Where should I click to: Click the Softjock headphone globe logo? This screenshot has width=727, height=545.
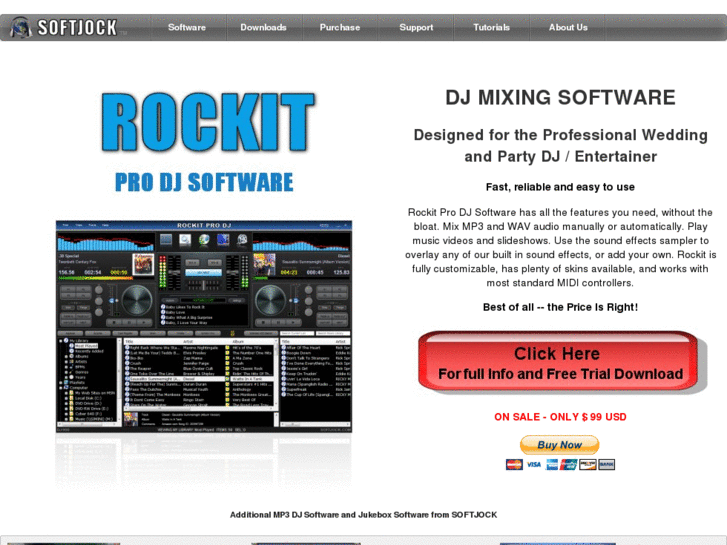(x=21, y=27)
